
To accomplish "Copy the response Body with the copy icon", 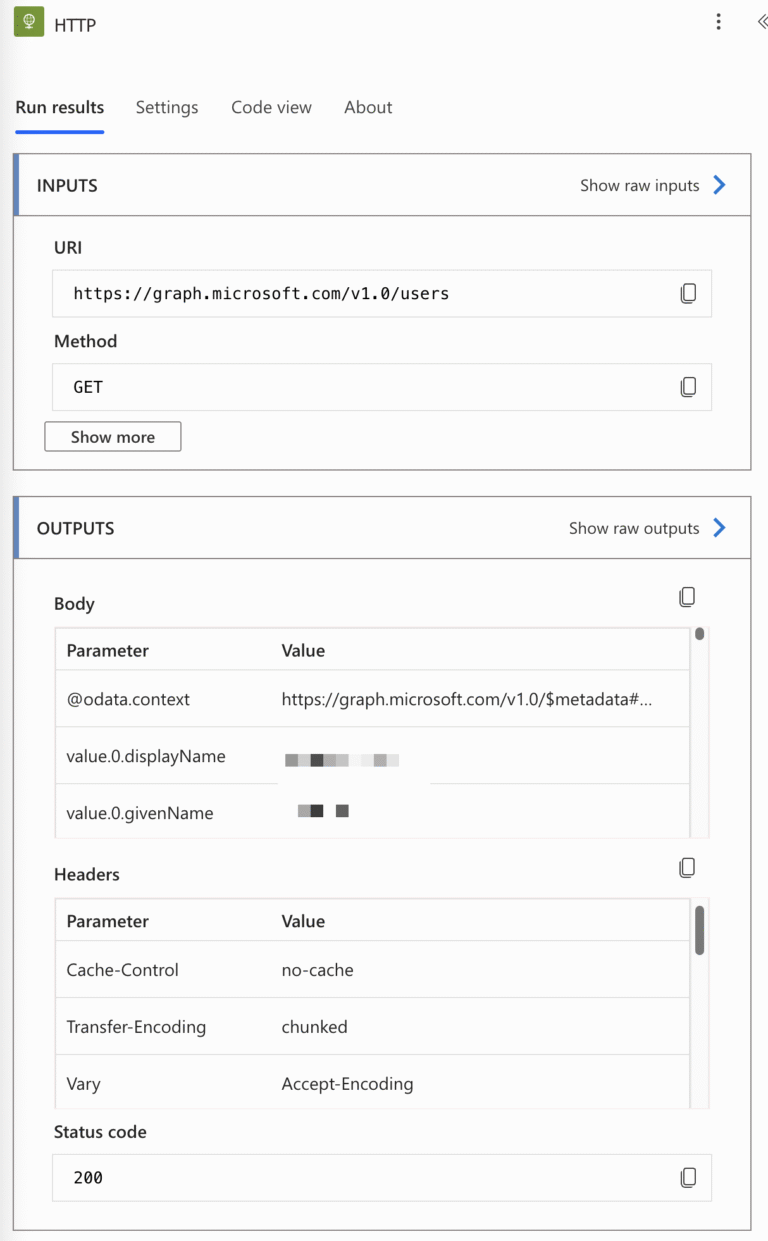I will pos(687,596).
